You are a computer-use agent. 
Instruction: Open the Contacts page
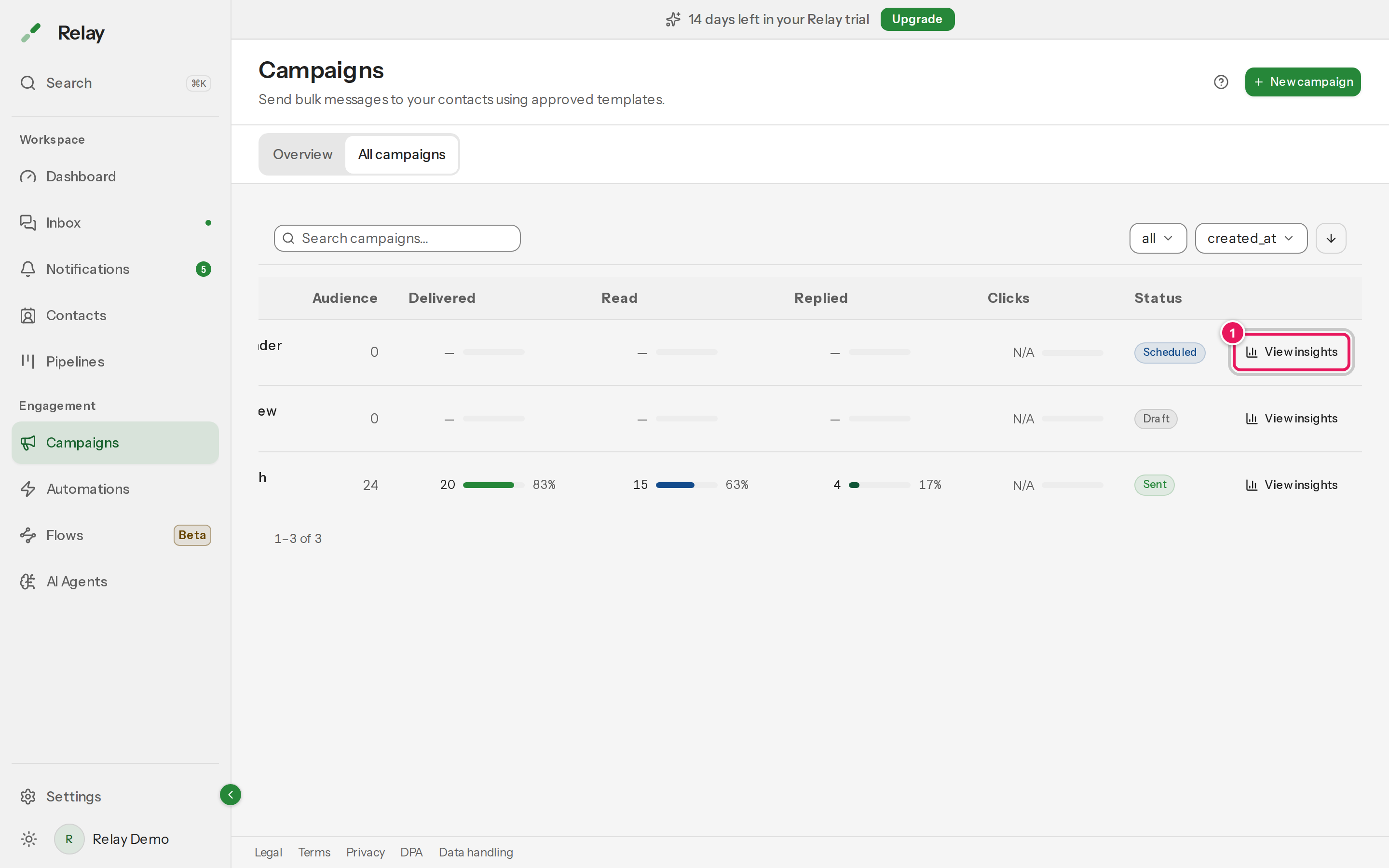tap(115, 315)
